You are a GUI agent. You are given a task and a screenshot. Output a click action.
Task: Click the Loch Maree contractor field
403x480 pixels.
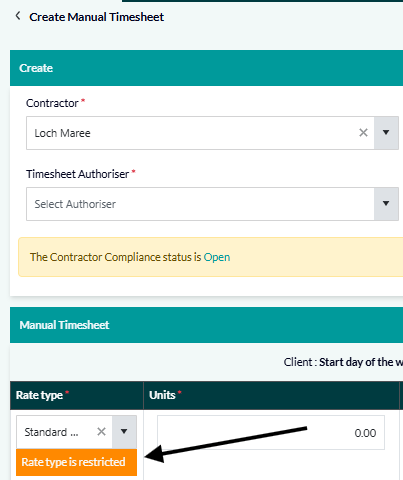pos(200,133)
